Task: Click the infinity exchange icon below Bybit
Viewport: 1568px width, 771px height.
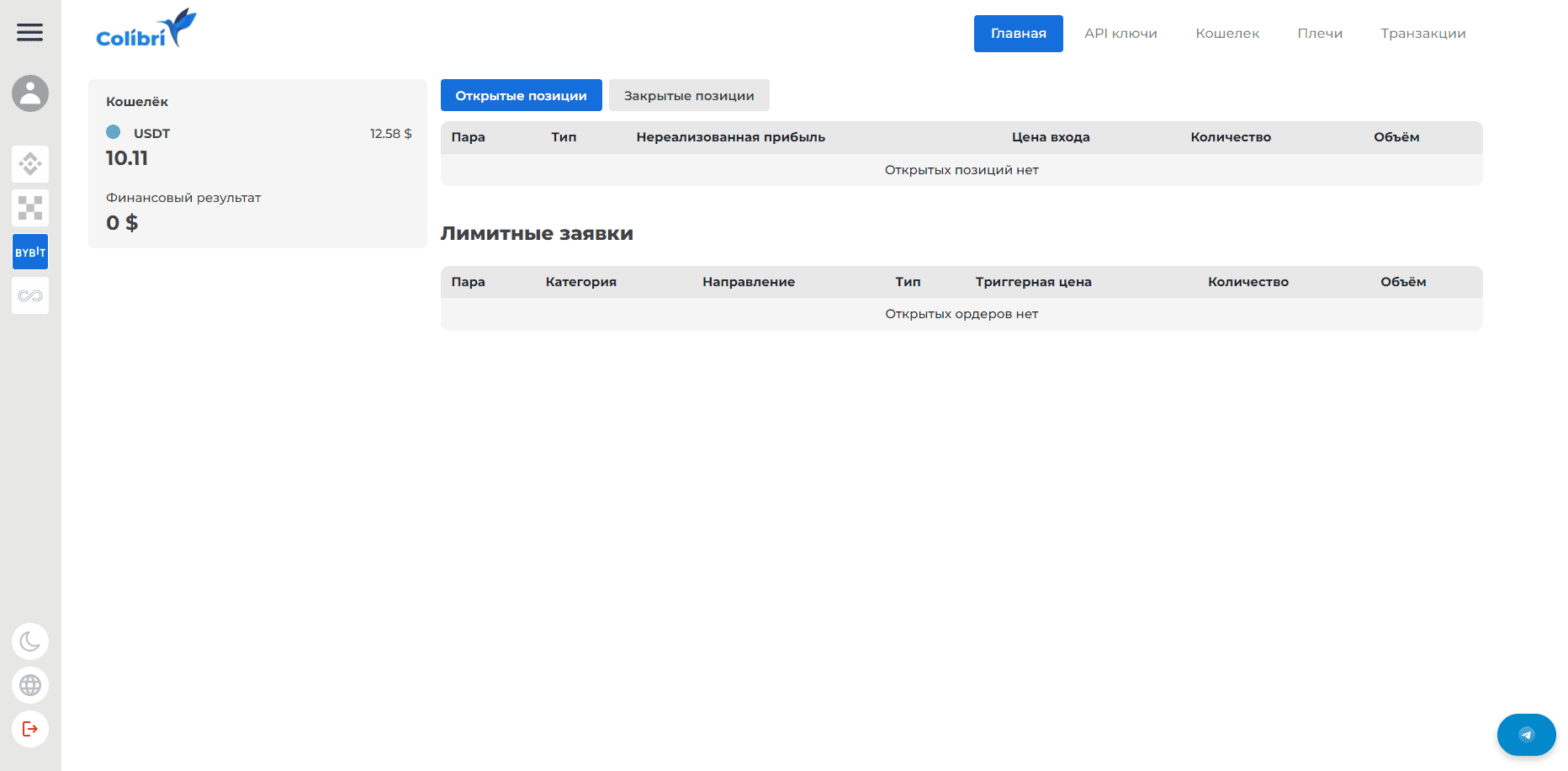Action: tap(30, 295)
